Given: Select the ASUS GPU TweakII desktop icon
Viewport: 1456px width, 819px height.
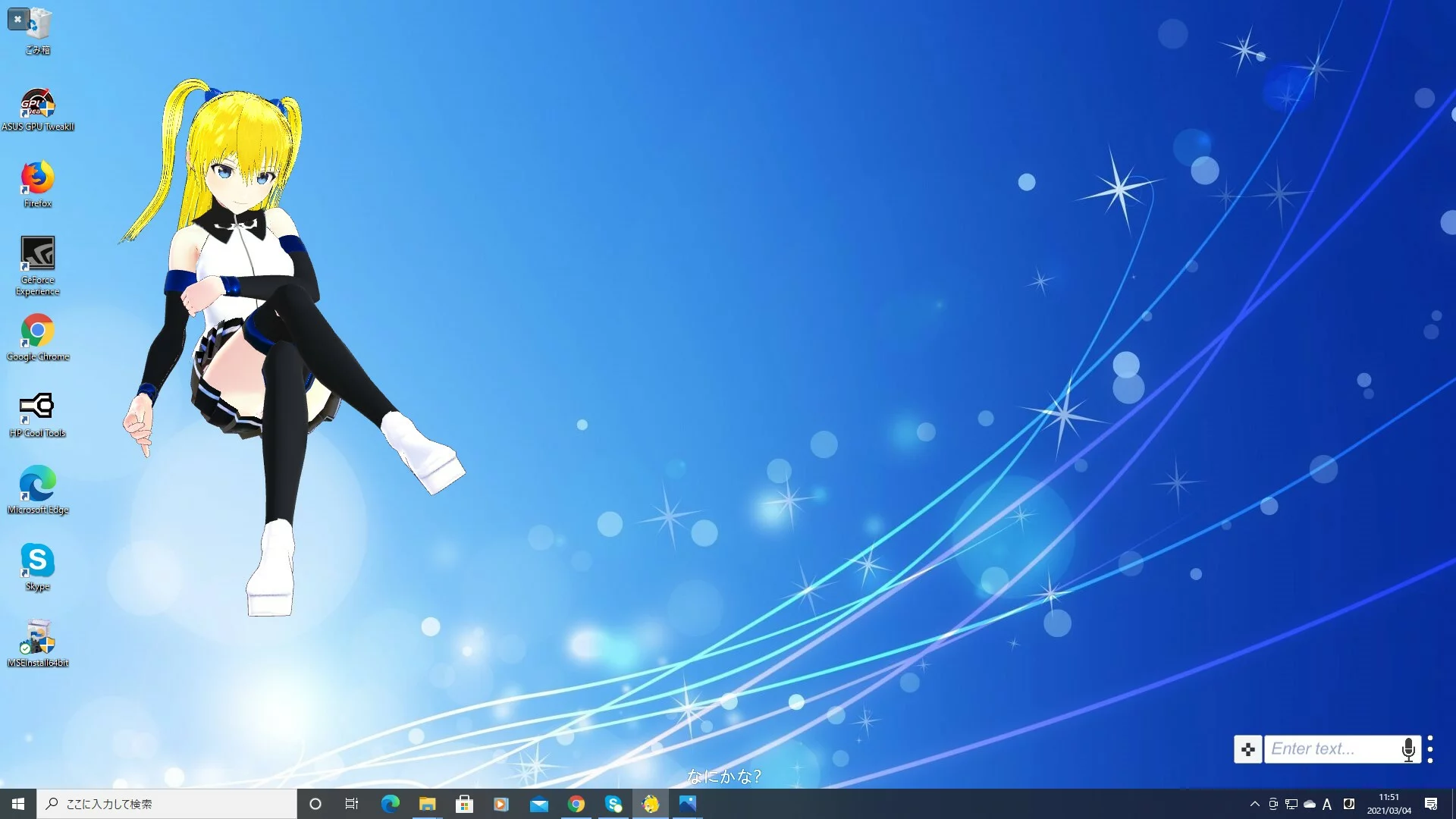Looking at the screenshot, I should [38, 110].
